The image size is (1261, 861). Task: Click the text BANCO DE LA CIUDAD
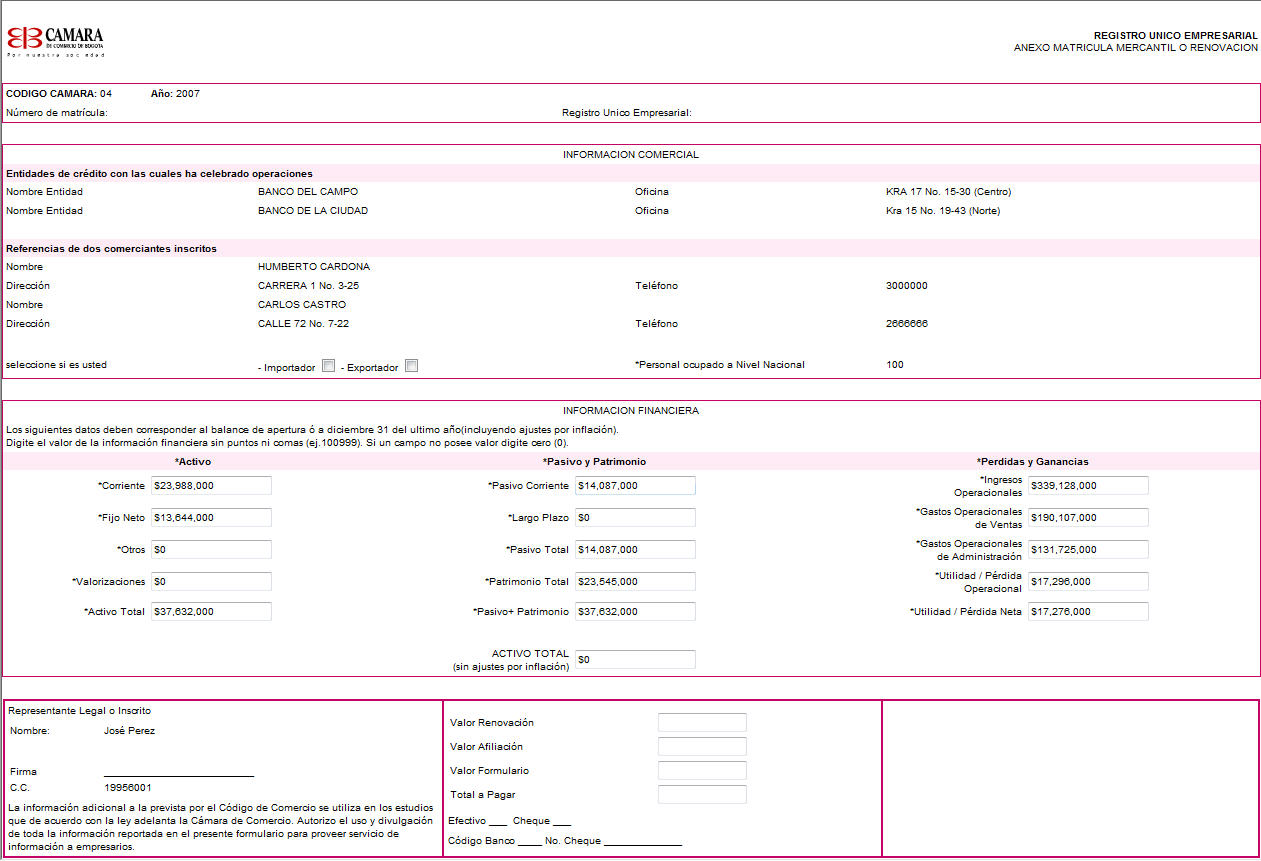click(x=313, y=211)
